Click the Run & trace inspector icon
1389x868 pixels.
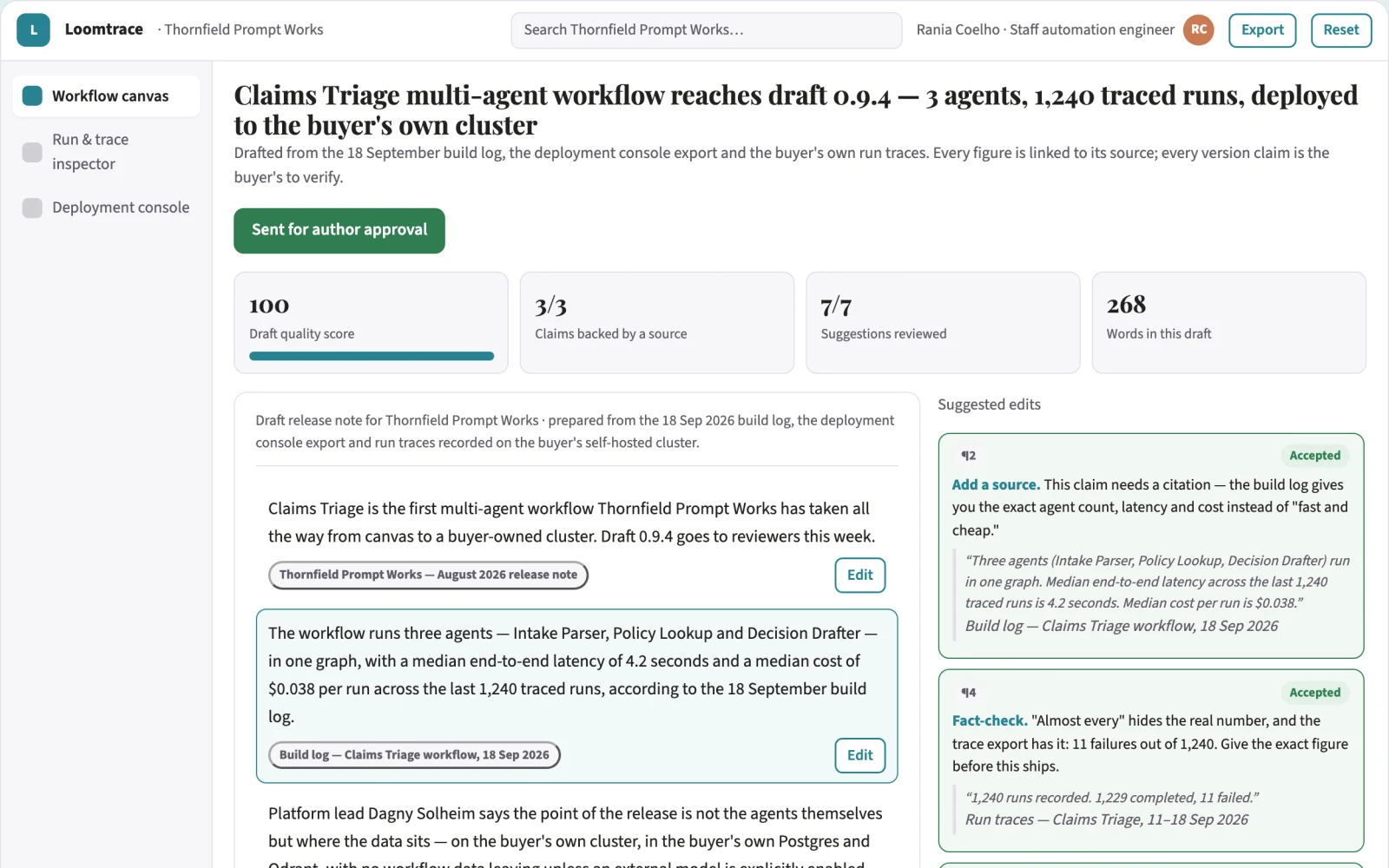click(x=32, y=152)
